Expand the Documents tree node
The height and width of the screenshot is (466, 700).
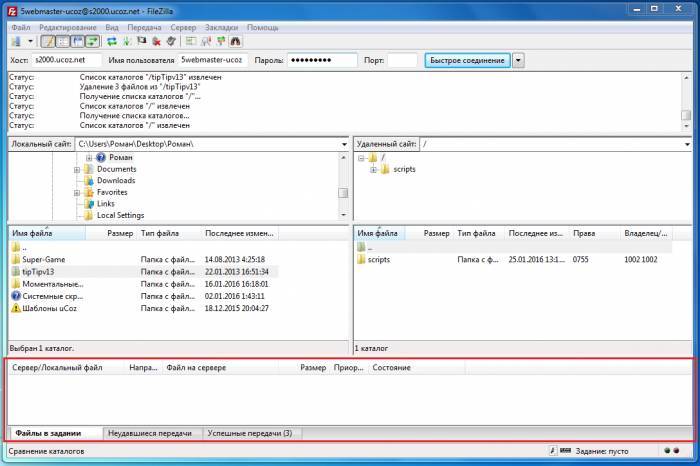coord(77,170)
